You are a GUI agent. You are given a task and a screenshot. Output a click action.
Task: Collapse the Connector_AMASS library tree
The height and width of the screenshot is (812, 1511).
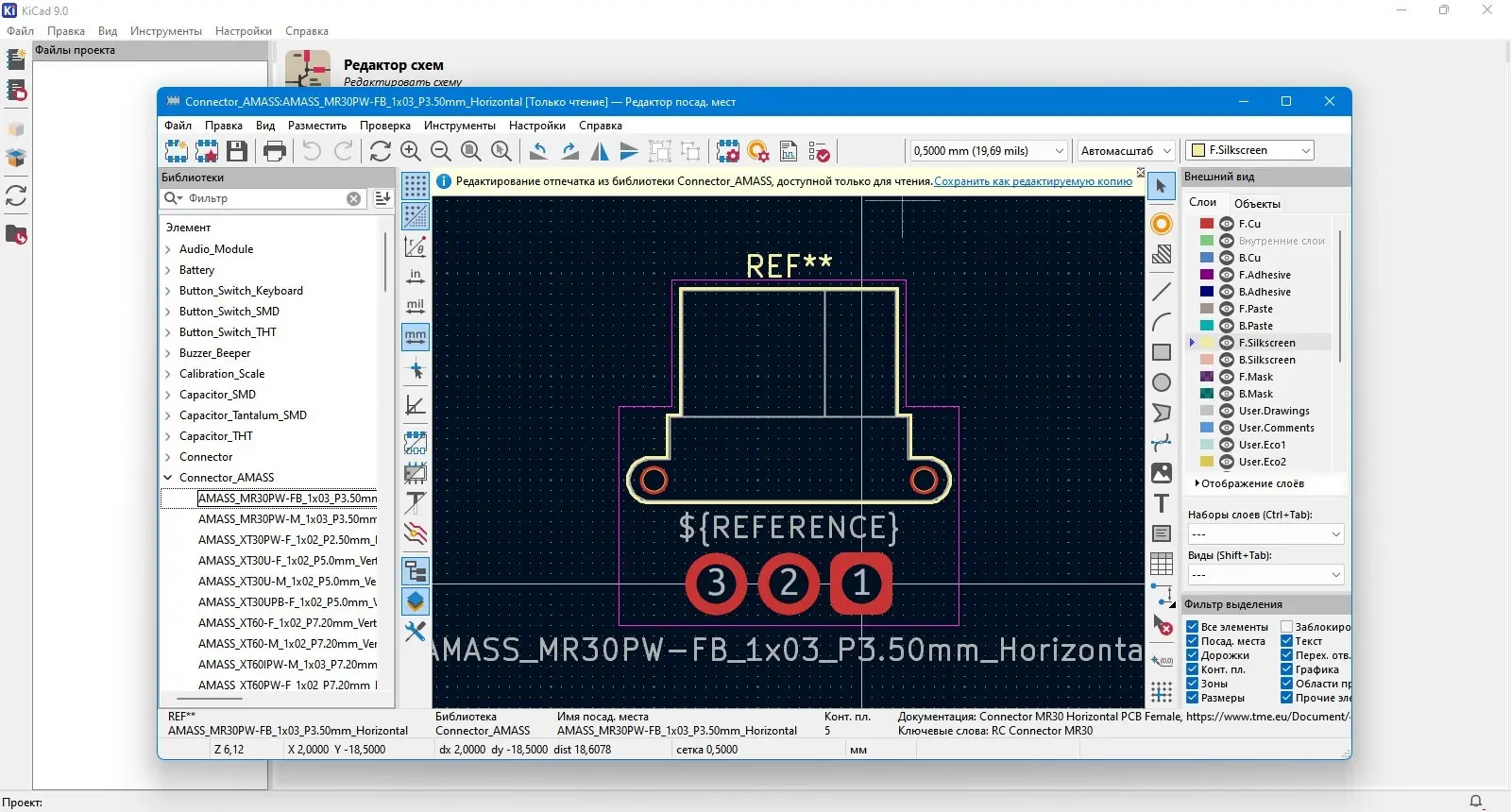[x=168, y=478]
